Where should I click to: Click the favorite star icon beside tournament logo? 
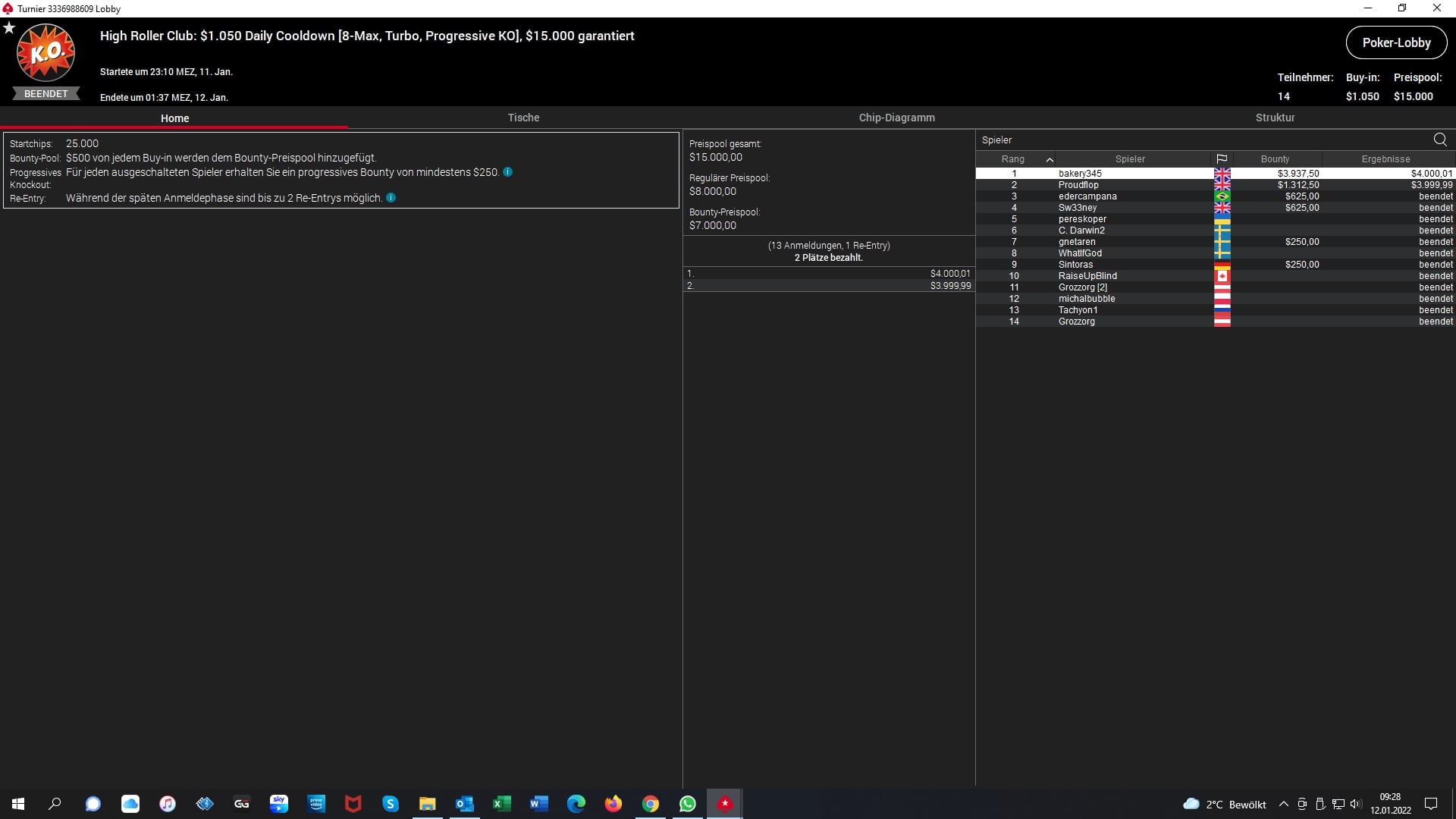coord(9,28)
